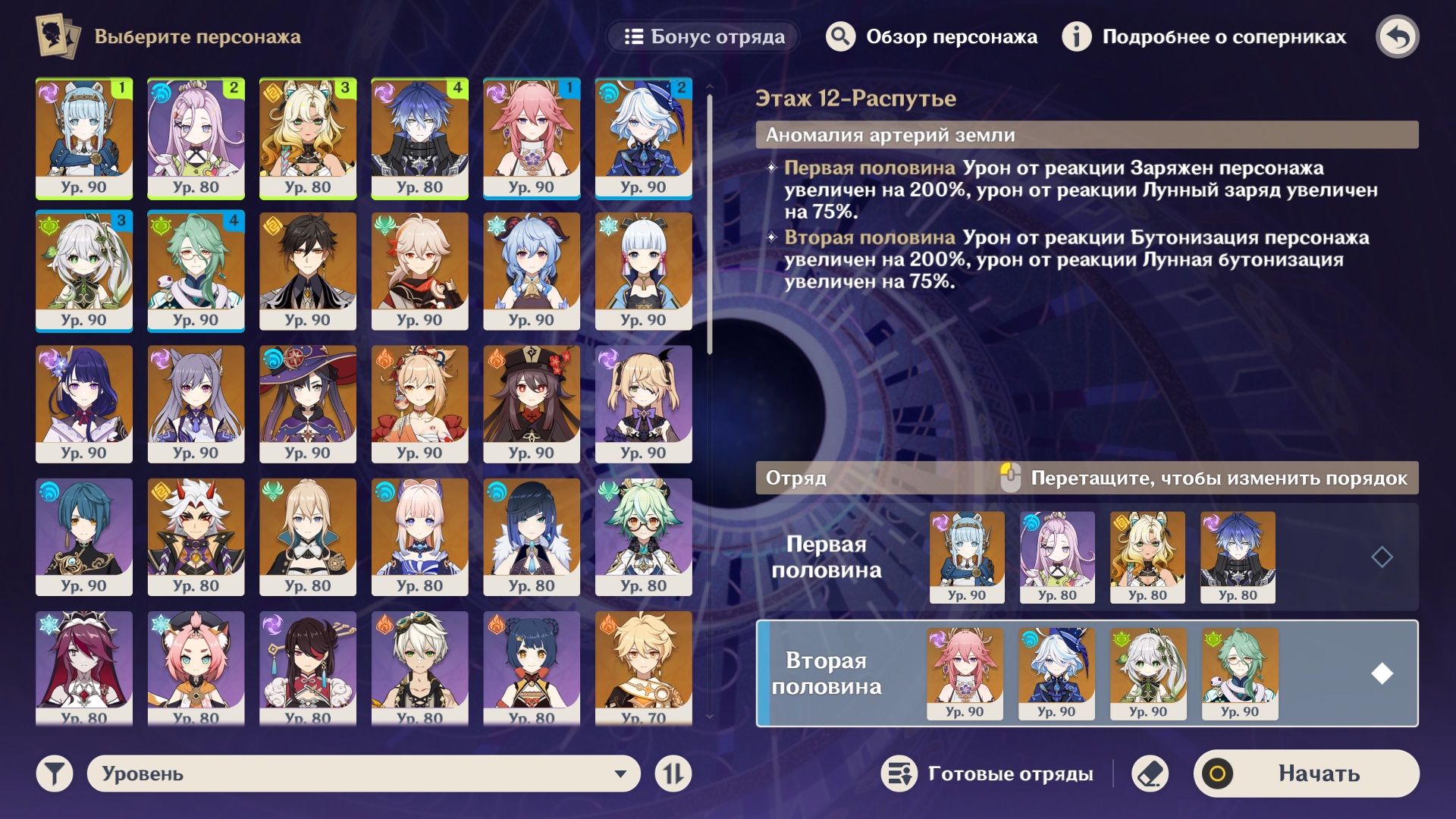Toggle sort order arrows icon

point(673,773)
